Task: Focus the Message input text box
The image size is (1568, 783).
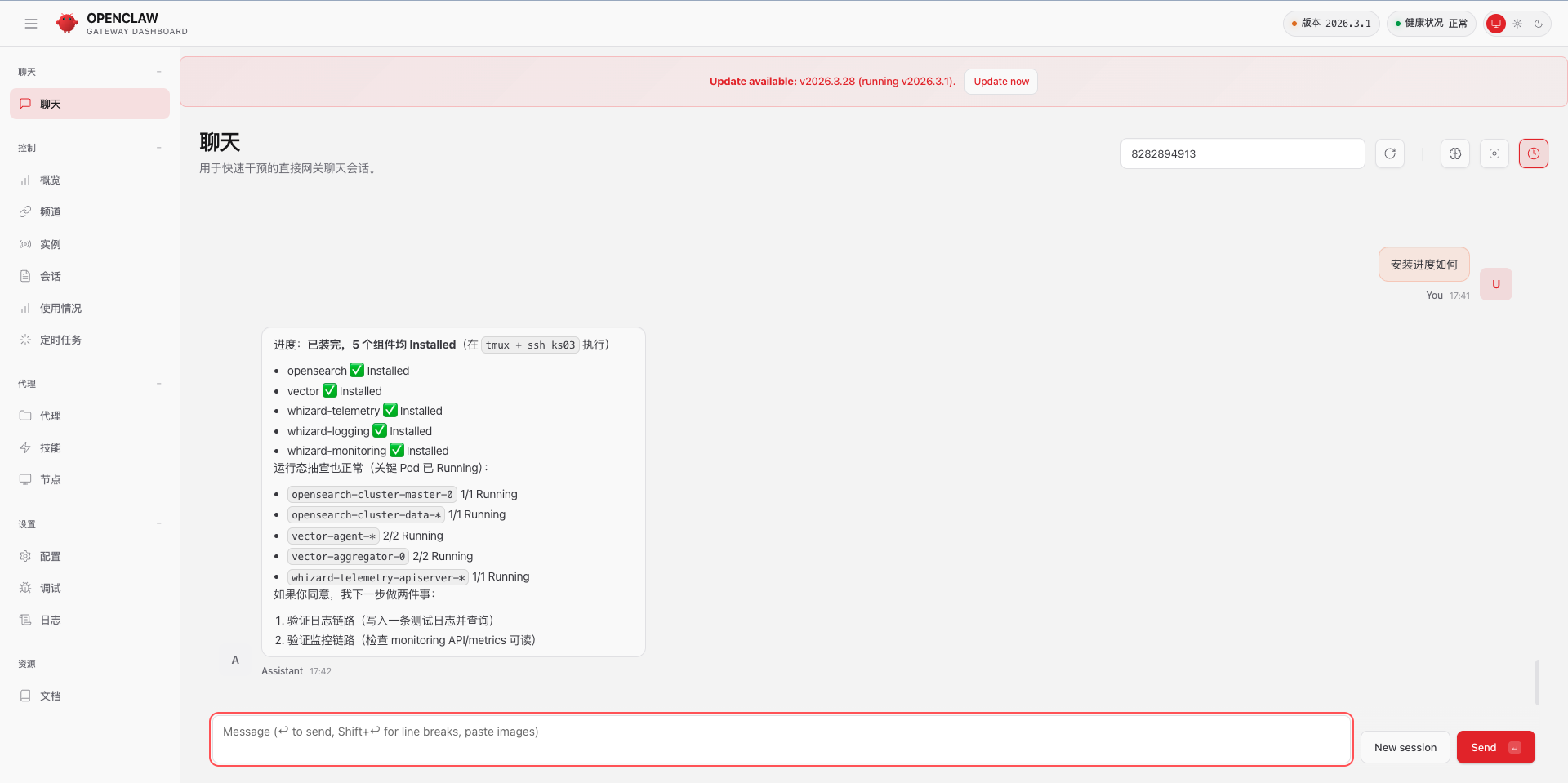Action: coord(781,739)
